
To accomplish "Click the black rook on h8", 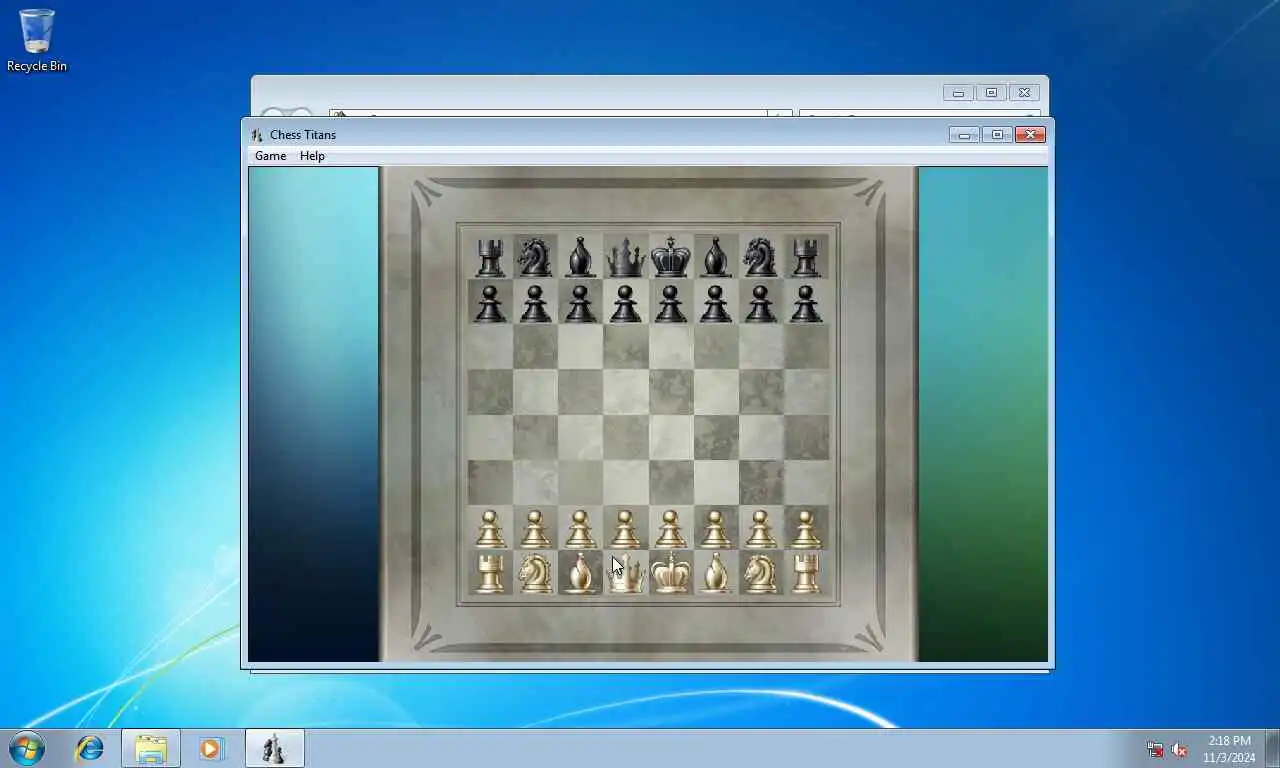I will click(806, 257).
